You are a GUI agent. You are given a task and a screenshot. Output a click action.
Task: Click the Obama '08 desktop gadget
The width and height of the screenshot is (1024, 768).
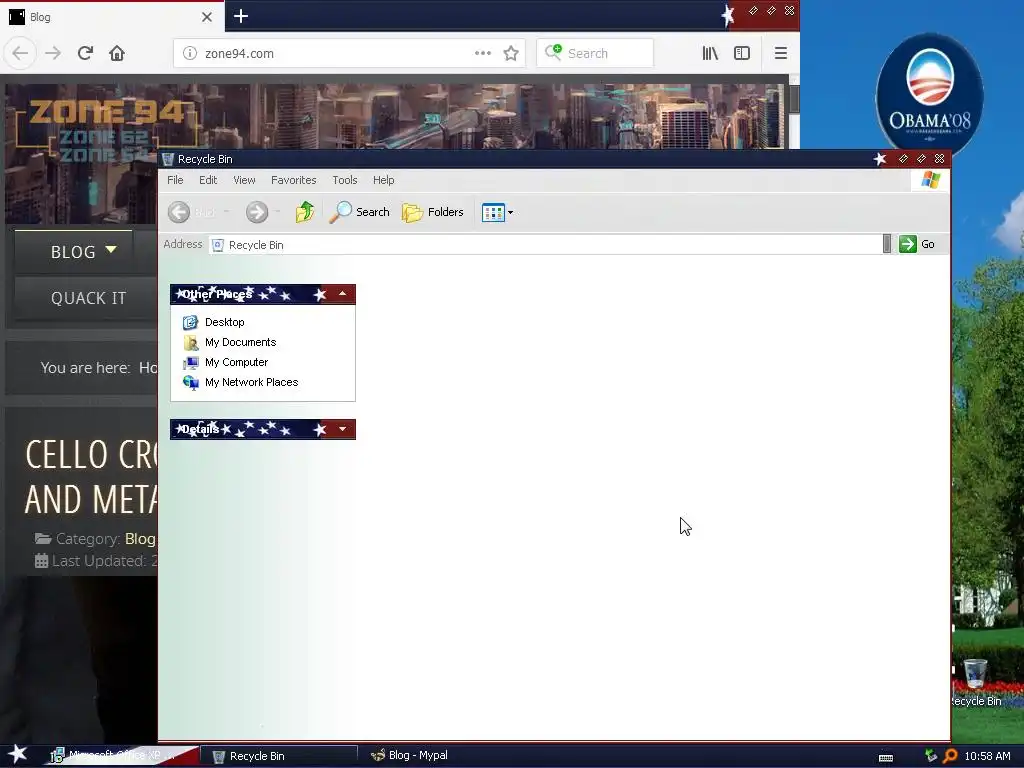coord(929,95)
